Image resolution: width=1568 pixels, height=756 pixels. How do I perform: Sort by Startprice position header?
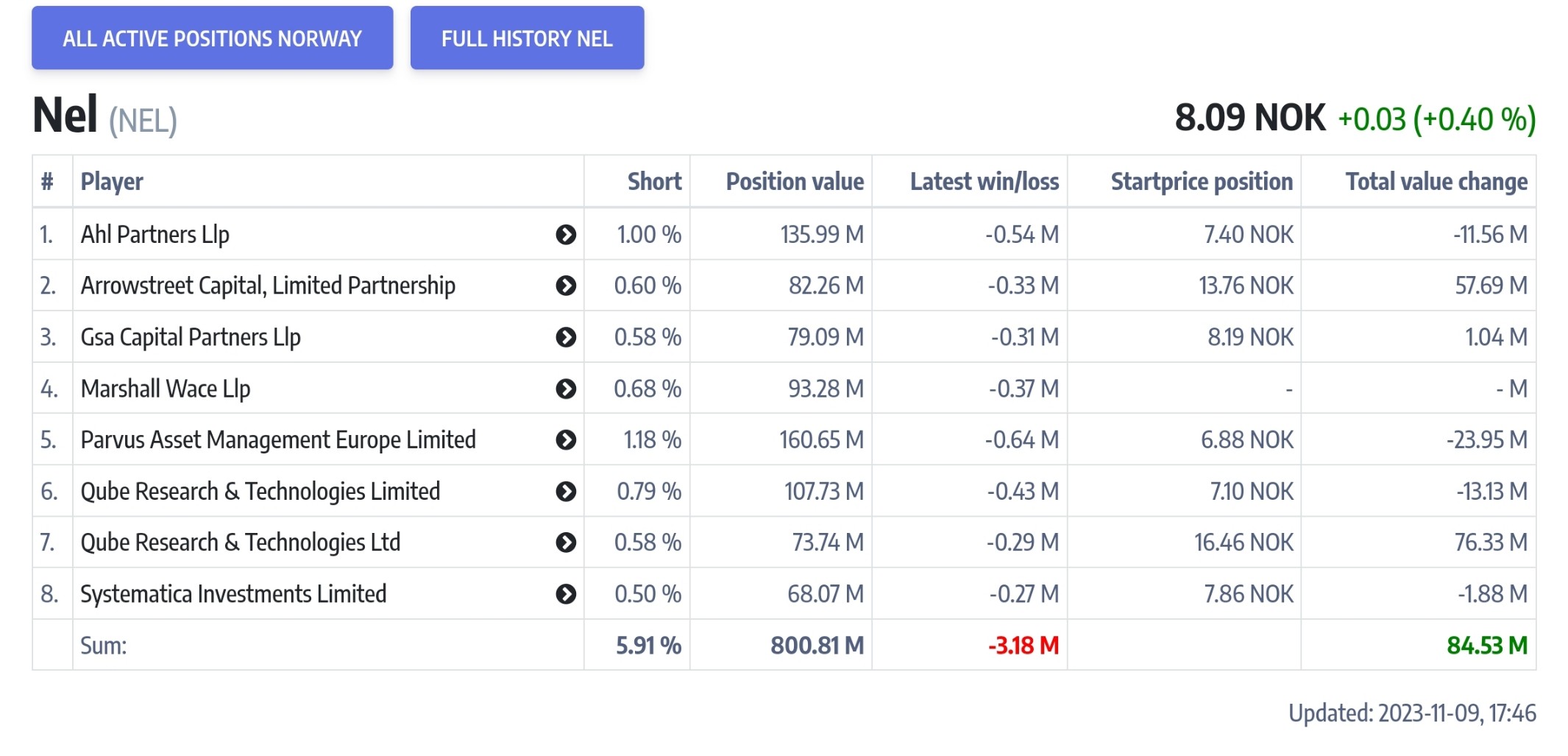(x=1201, y=182)
